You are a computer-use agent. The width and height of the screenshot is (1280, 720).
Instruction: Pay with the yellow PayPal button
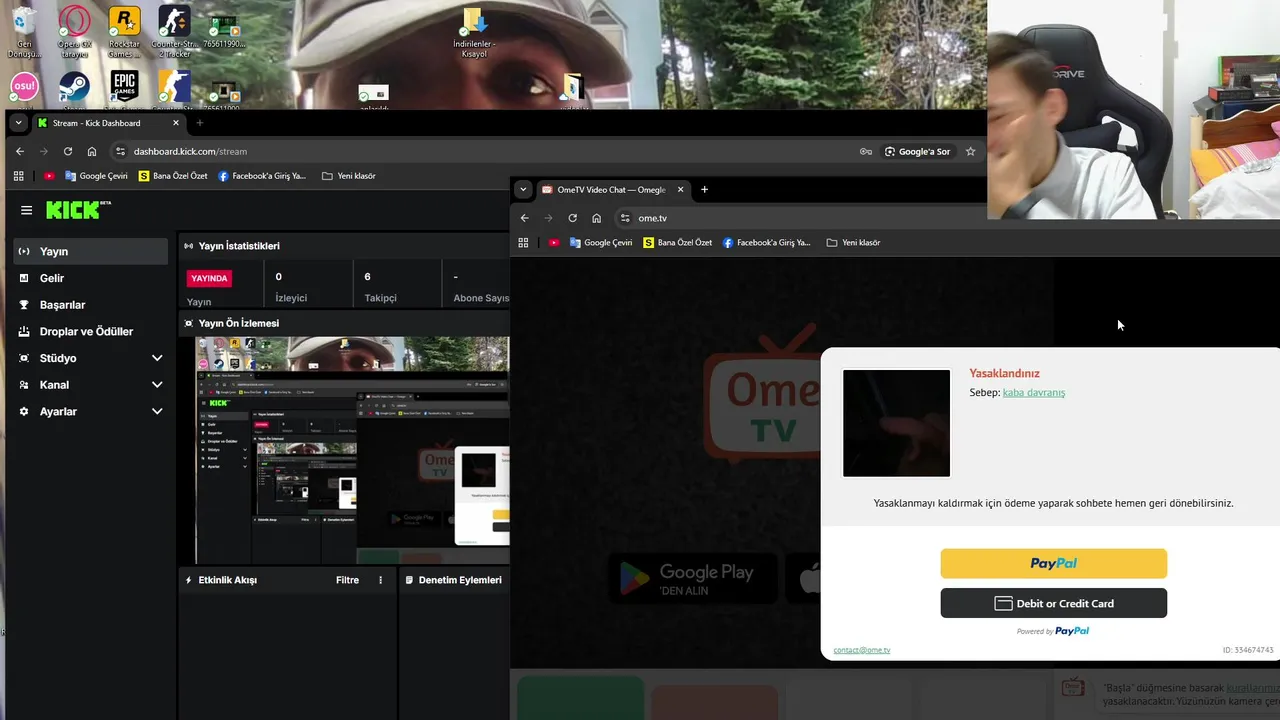(x=1053, y=563)
